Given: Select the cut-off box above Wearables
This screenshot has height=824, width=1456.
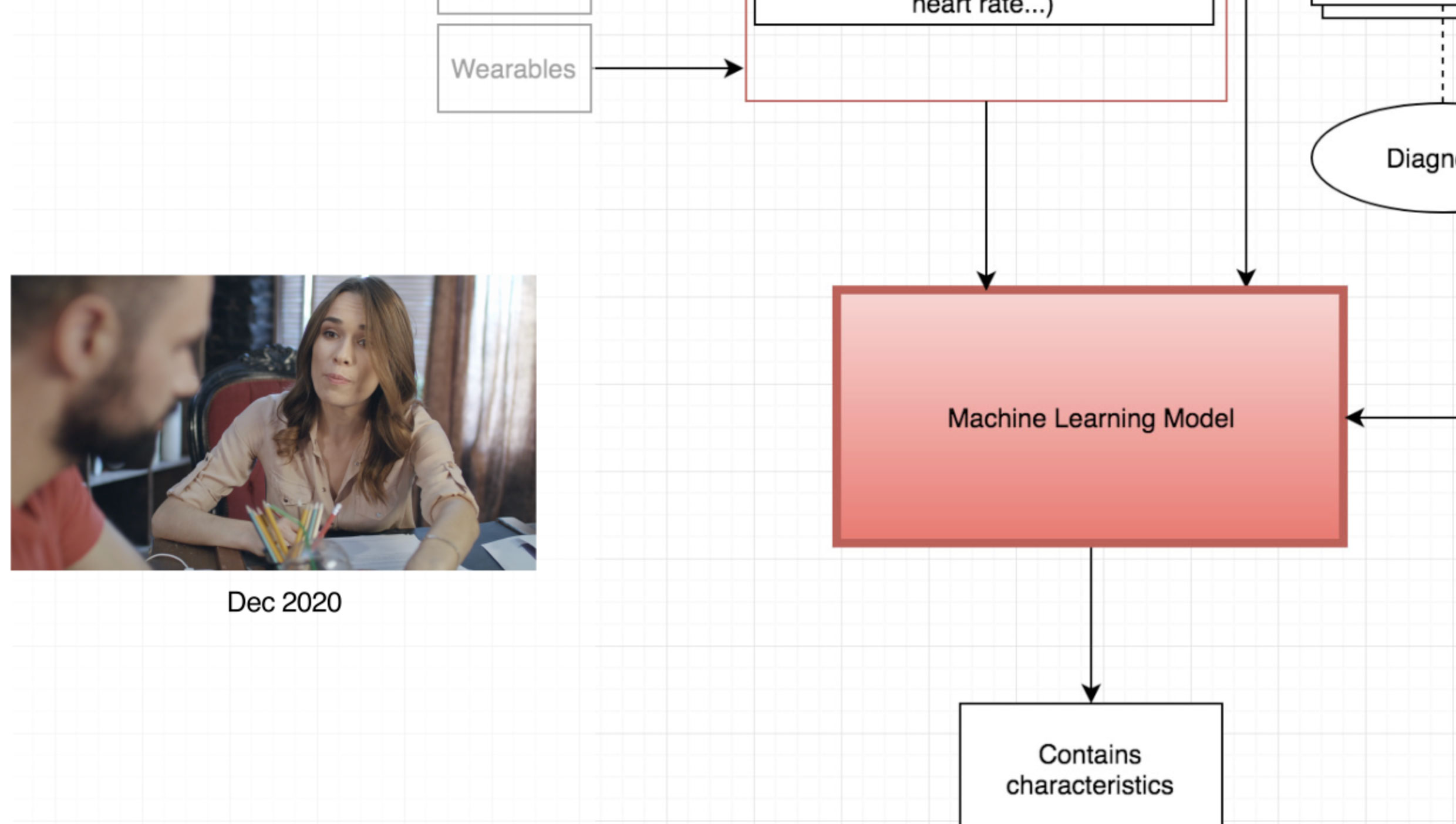Looking at the screenshot, I should tap(514, 6).
